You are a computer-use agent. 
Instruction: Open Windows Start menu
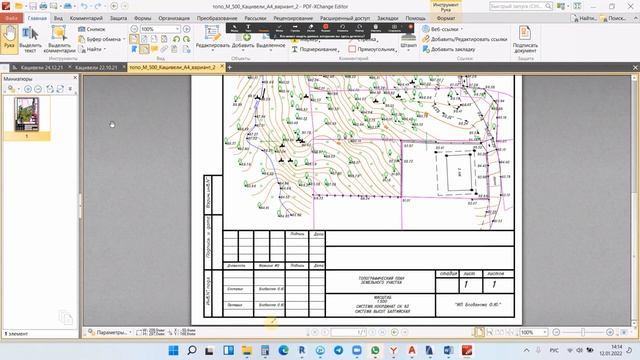tap(173, 350)
